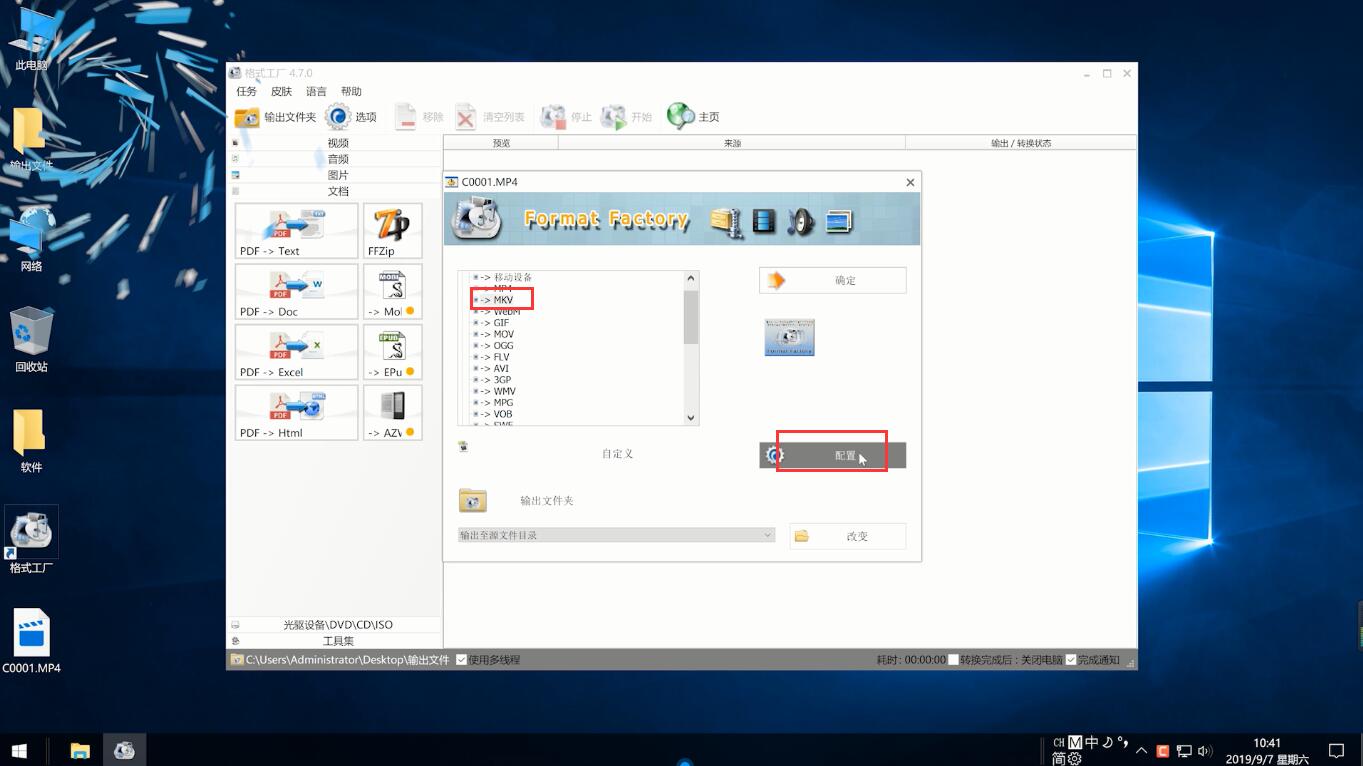Open the 光驱设备\DVD\CD\ISO section

tap(336, 625)
